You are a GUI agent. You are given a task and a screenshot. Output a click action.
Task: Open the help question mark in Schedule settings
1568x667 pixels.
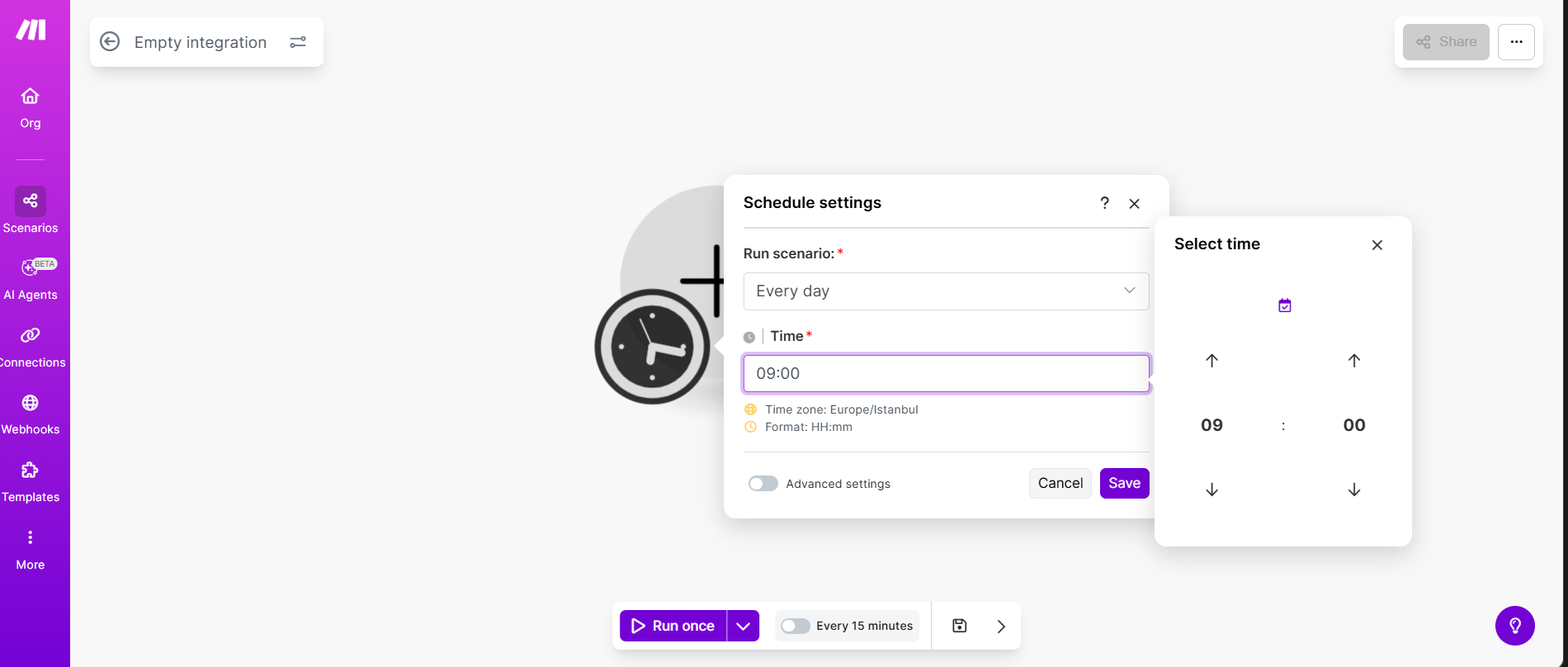tap(1104, 203)
